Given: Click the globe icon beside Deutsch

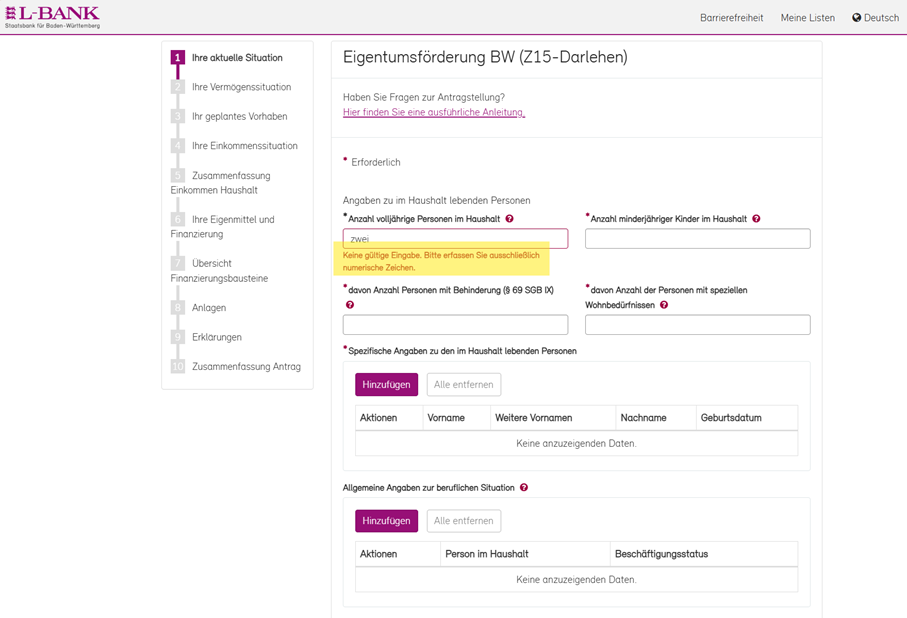Looking at the screenshot, I should (856, 18).
